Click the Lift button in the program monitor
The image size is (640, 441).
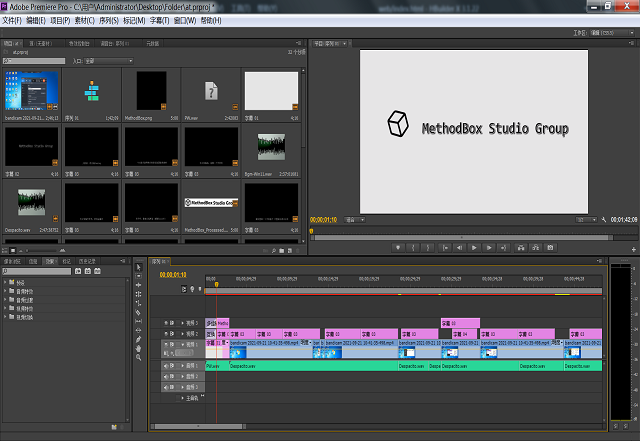pos(520,247)
